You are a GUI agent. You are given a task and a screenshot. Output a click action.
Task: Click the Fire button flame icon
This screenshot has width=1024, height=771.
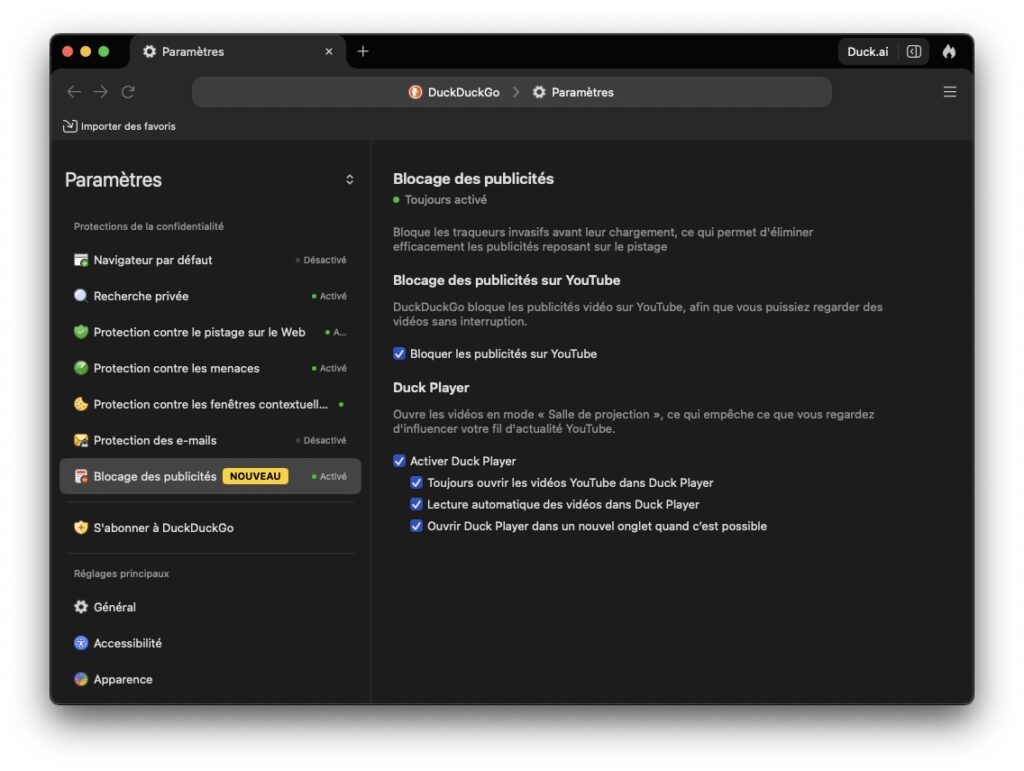pyautogui.click(x=949, y=52)
